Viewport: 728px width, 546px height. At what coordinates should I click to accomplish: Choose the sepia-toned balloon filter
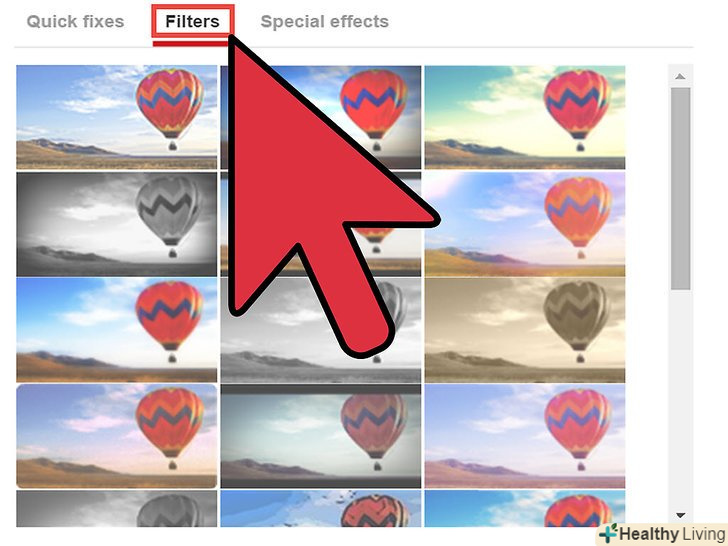(x=525, y=330)
